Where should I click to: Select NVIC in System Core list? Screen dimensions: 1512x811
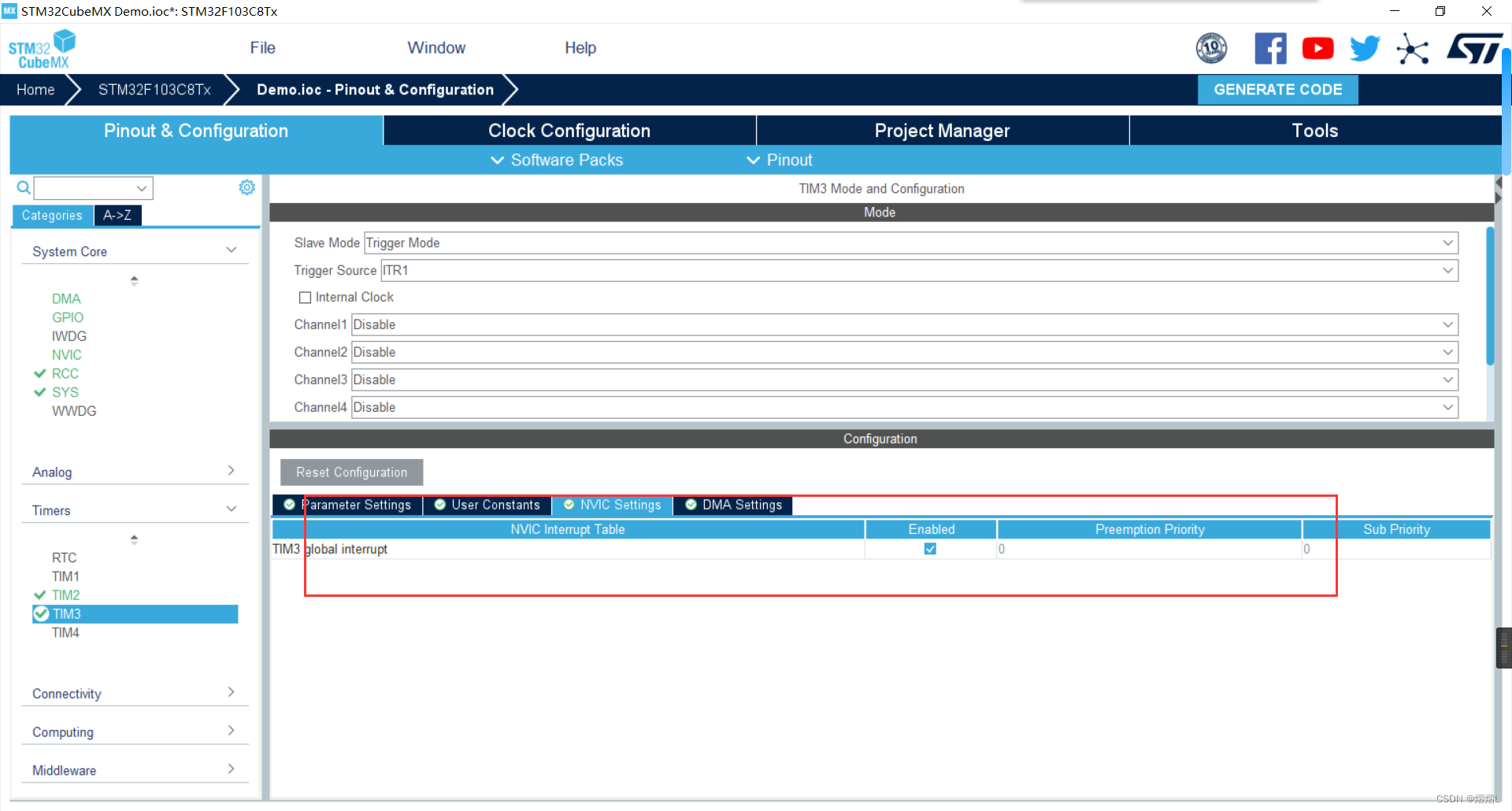[67, 355]
